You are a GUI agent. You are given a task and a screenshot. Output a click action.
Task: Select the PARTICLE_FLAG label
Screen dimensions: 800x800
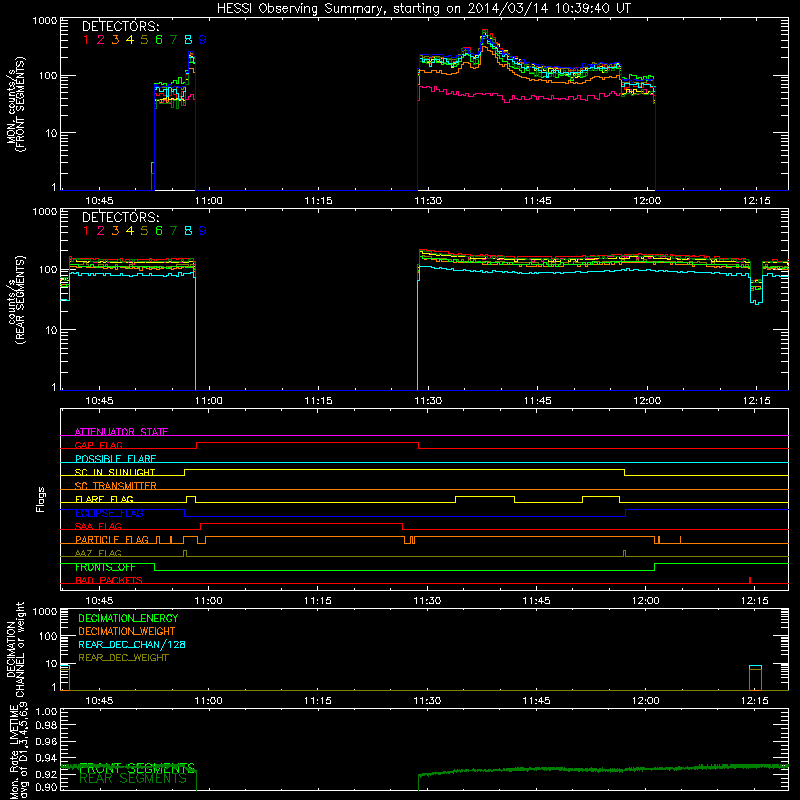[112, 540]
